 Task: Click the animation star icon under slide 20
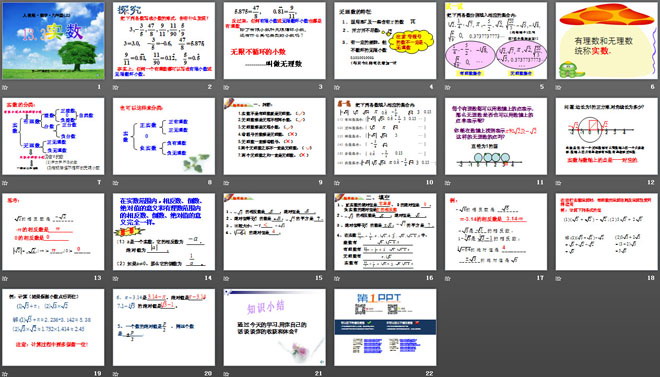[116, 374]
